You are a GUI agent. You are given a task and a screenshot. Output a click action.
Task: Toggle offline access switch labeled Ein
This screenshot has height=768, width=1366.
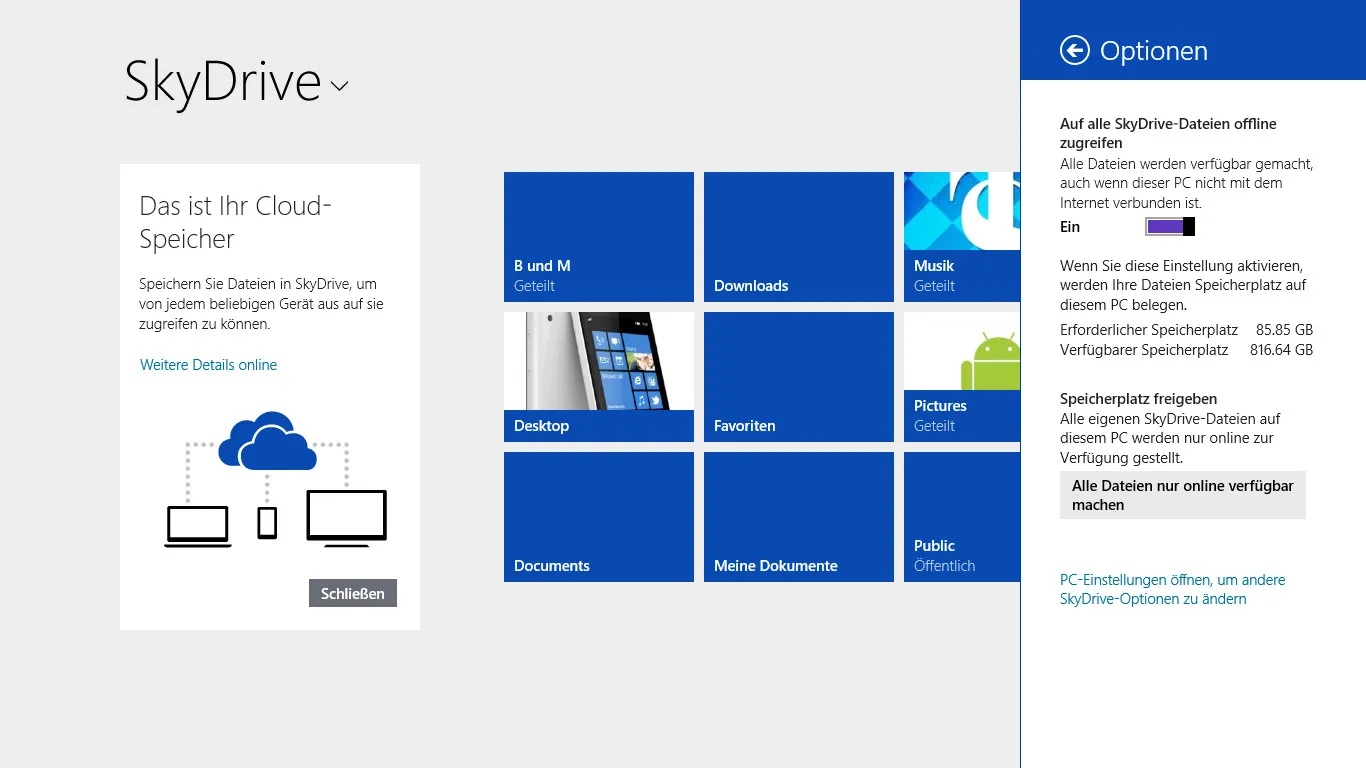click(x=1170, y=227)
